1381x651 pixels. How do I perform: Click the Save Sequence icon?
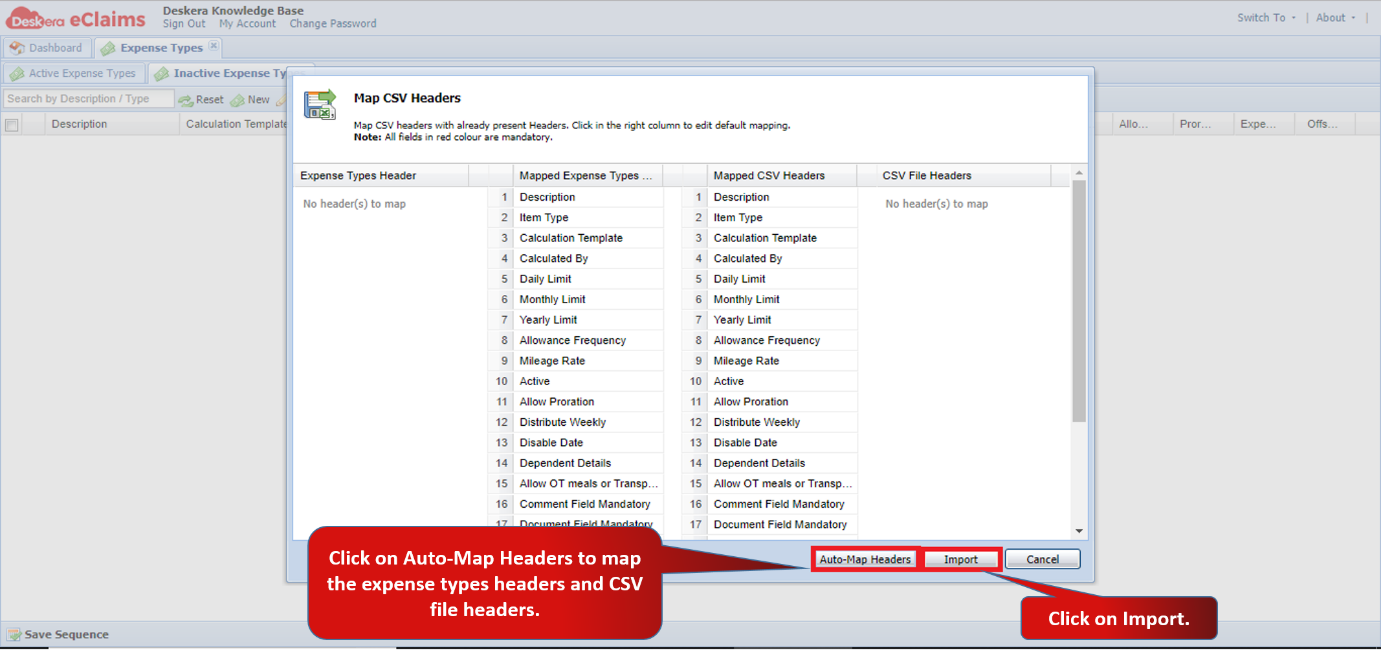14,635
